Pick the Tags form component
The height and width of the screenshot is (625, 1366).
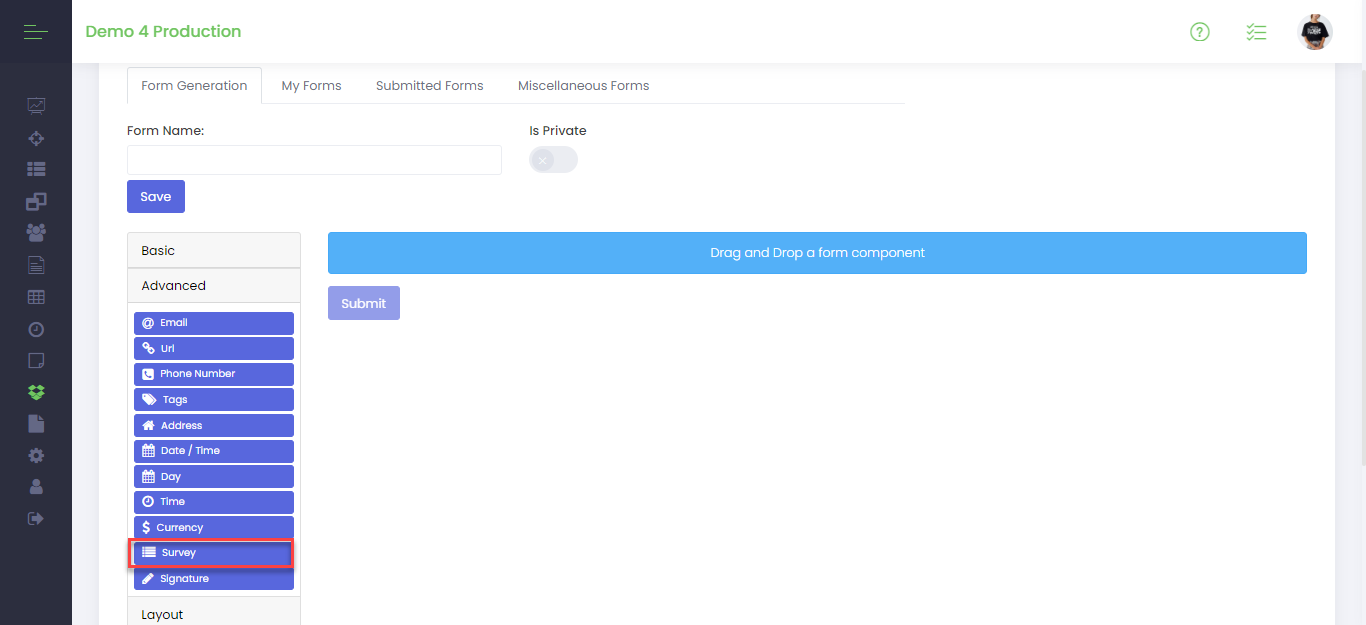214,400
